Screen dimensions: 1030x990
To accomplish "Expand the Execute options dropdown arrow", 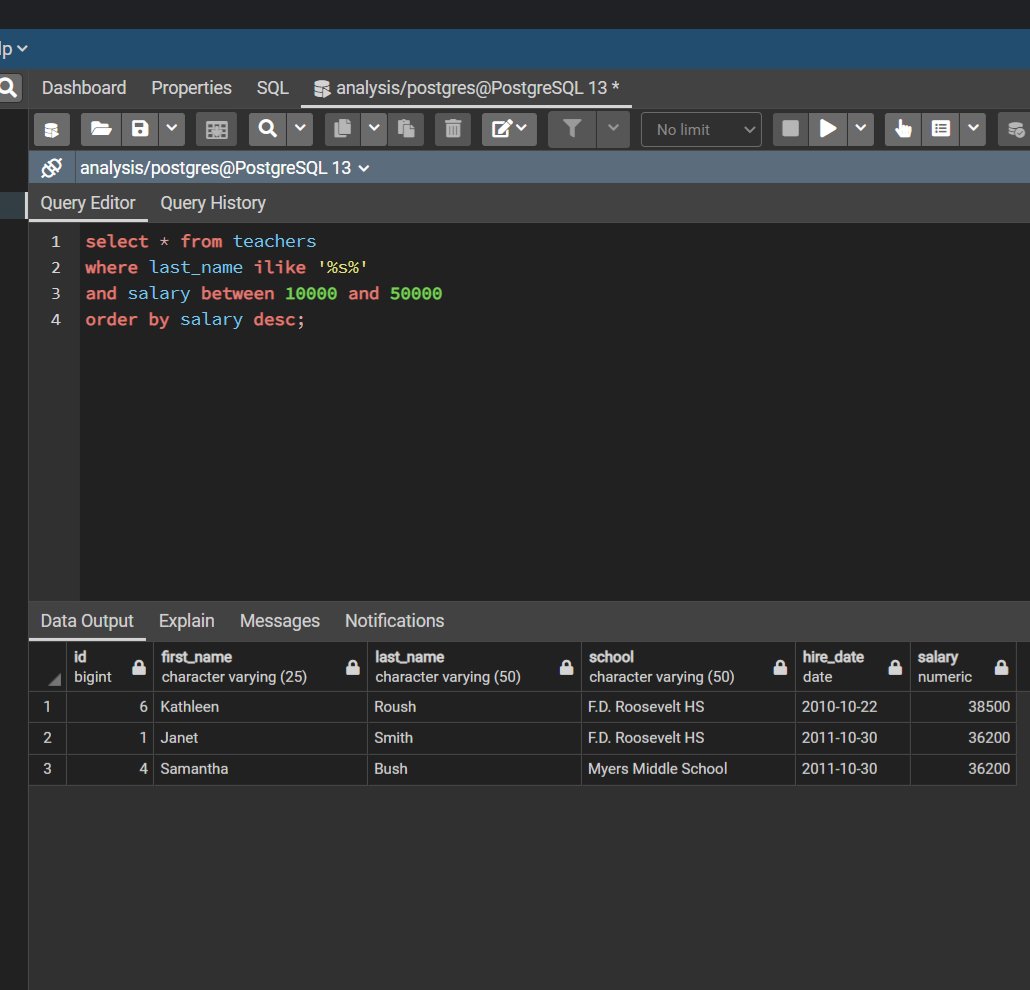I will [861, 129].
